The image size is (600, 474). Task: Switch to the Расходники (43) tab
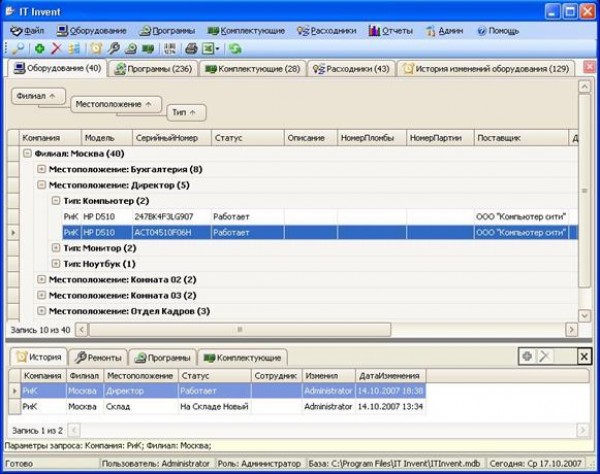click(x=350, y=69)
